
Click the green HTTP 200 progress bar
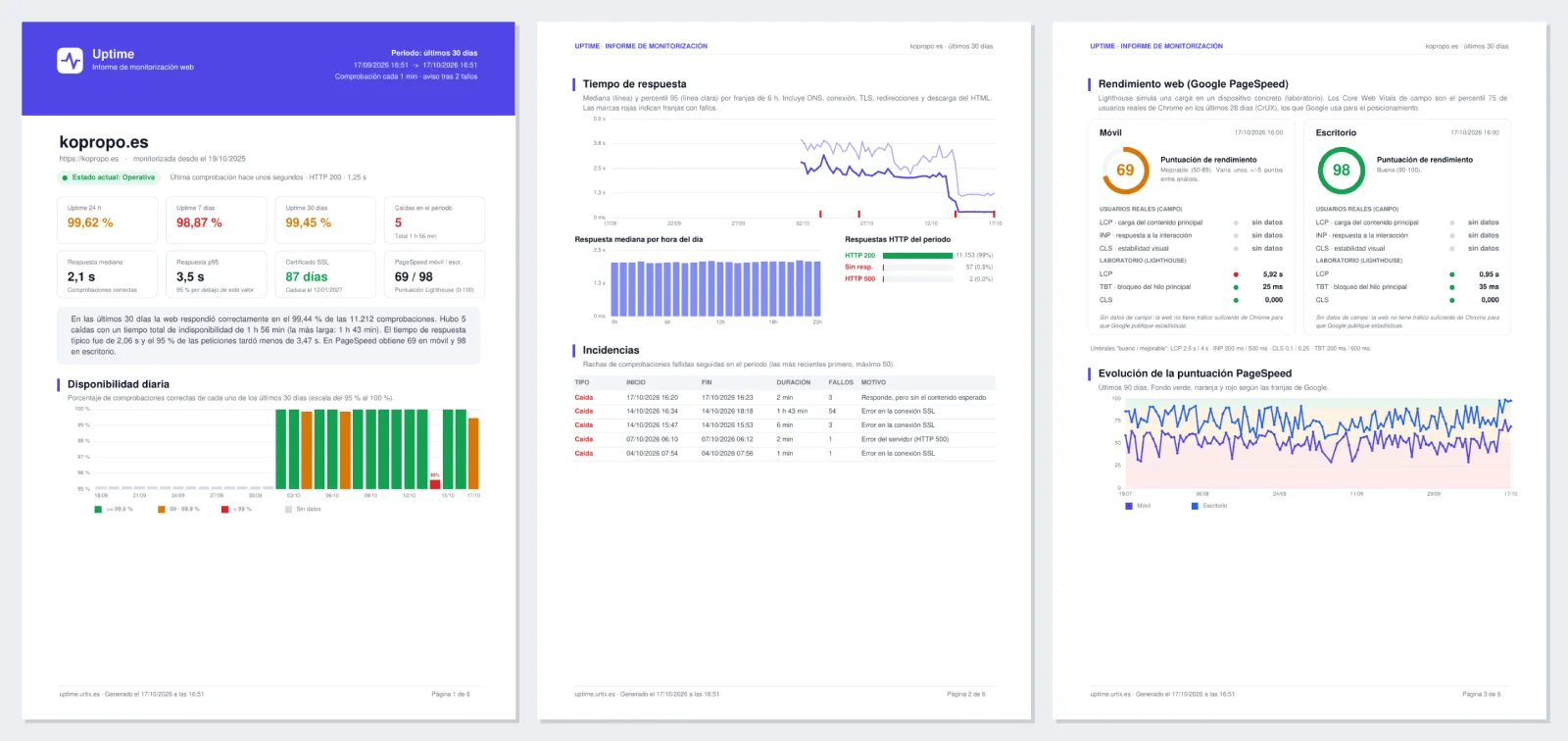click(x=917, y=256)
